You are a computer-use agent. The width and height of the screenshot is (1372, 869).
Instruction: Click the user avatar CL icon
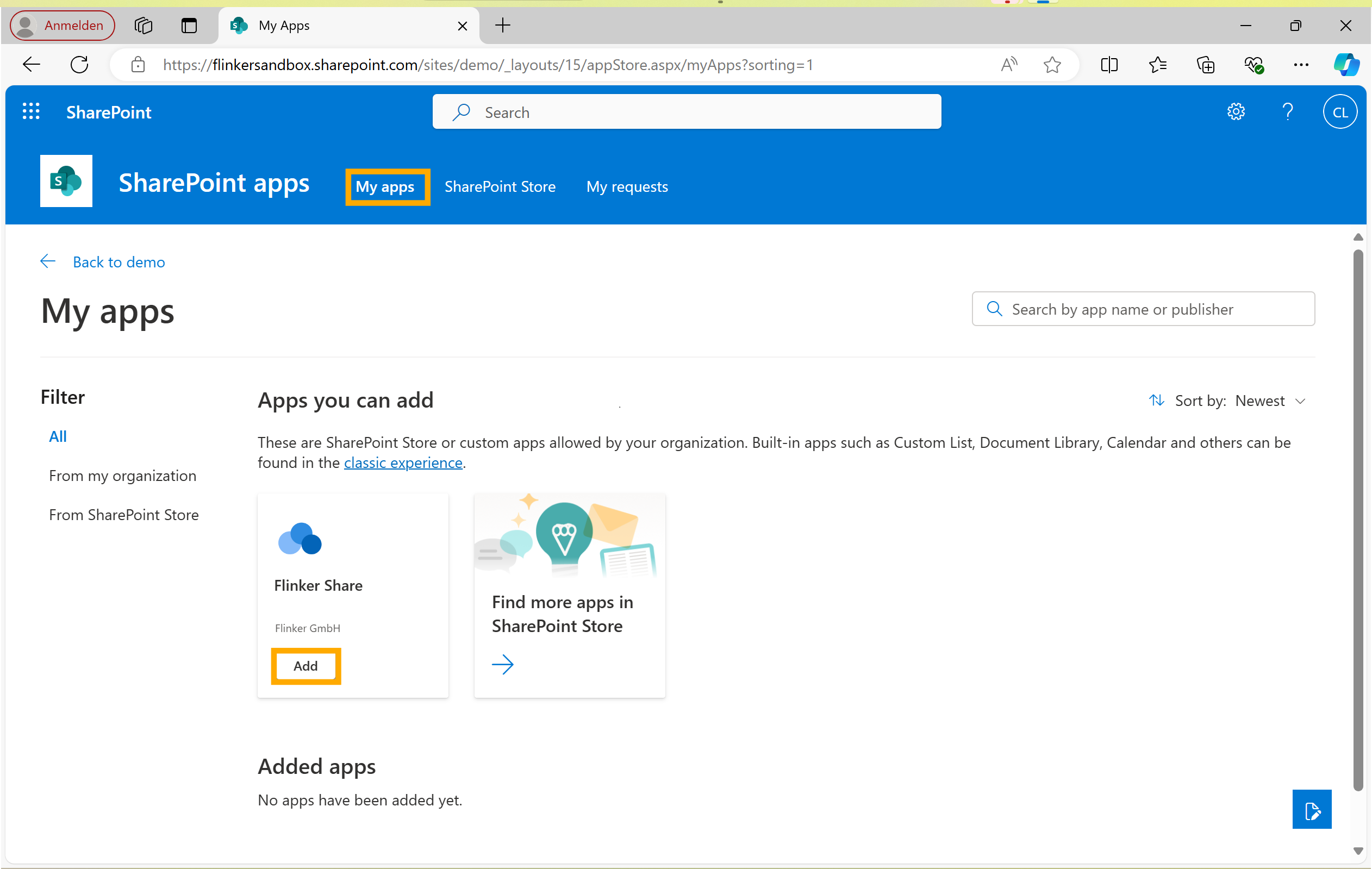1340,112
